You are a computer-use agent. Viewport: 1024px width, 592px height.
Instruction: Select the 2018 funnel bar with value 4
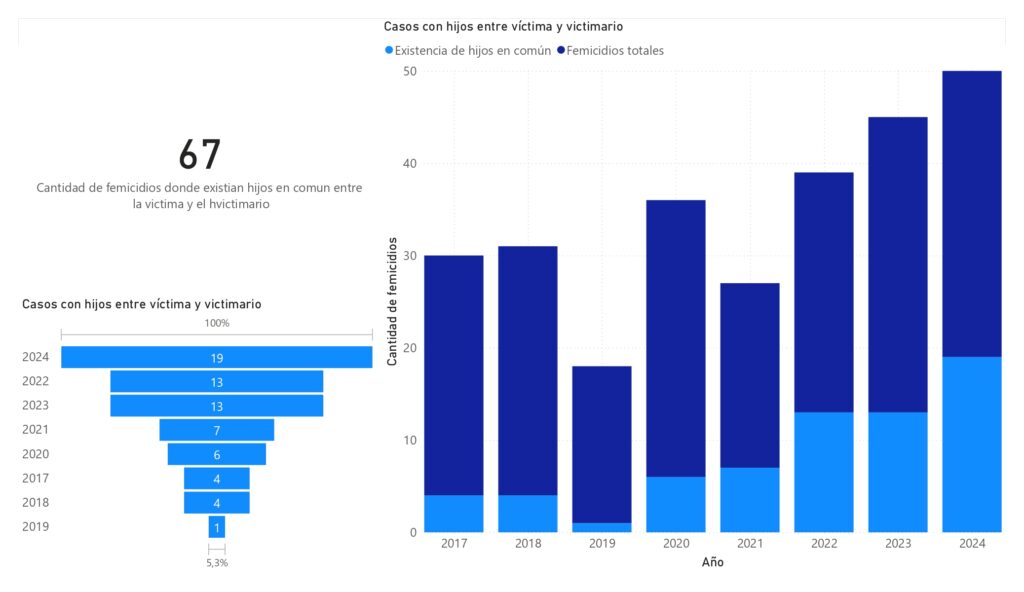(216, 502)
